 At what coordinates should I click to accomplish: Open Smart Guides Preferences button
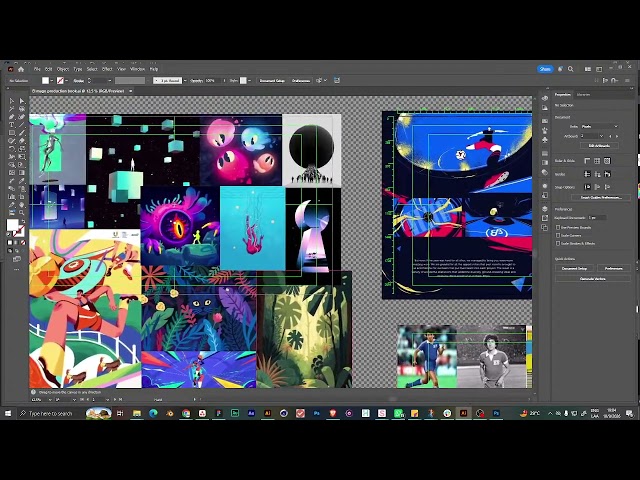(601, 198)
